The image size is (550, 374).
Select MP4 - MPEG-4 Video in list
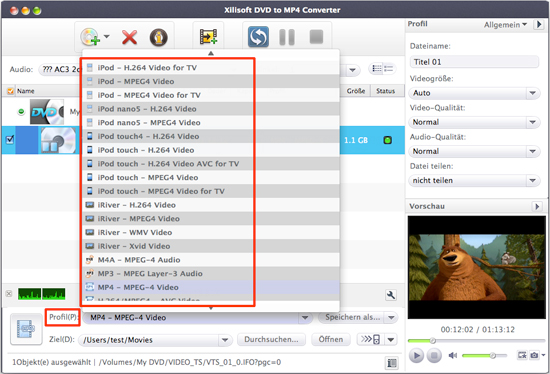pos(210,287)
